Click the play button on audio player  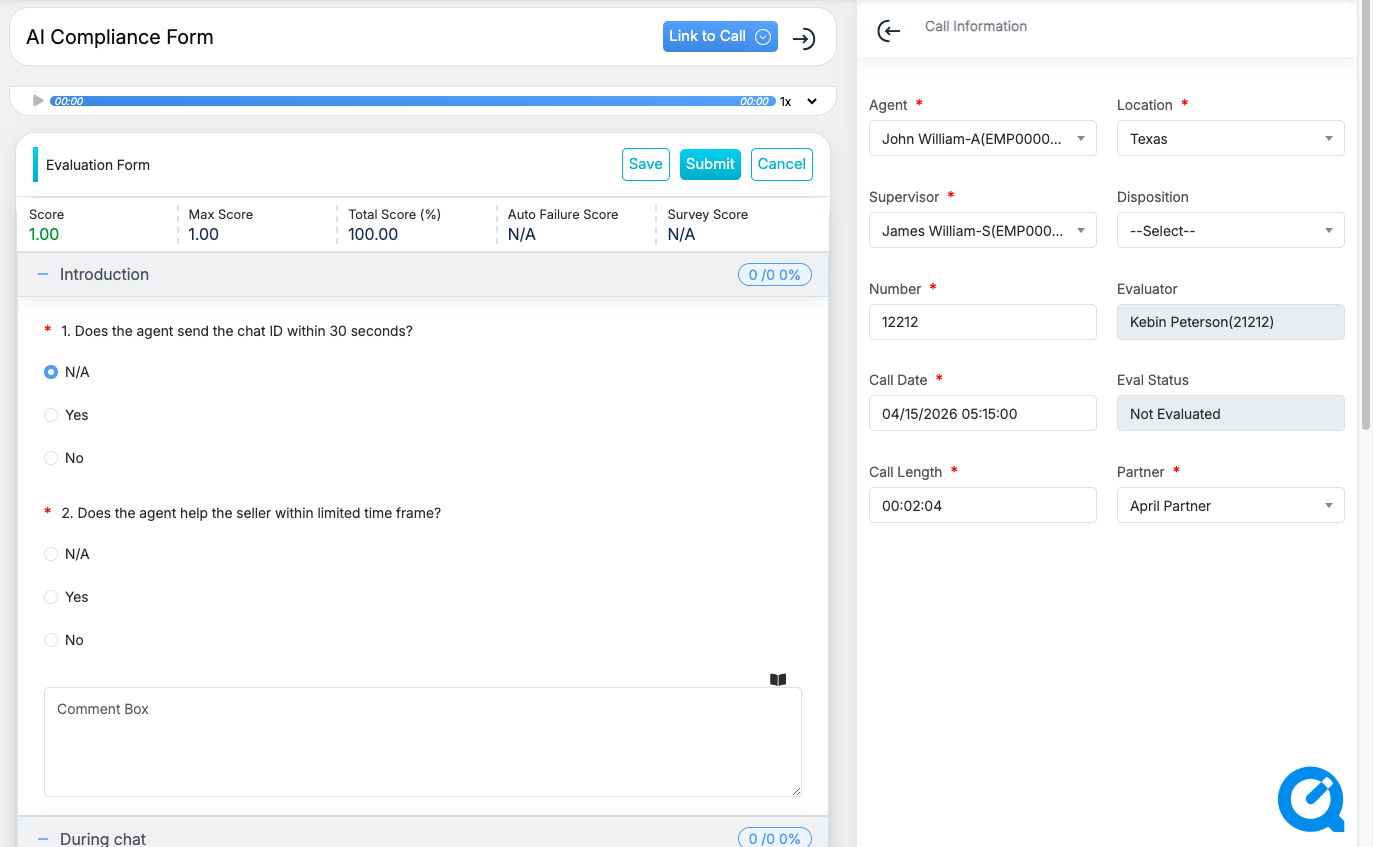coord(38,101)
